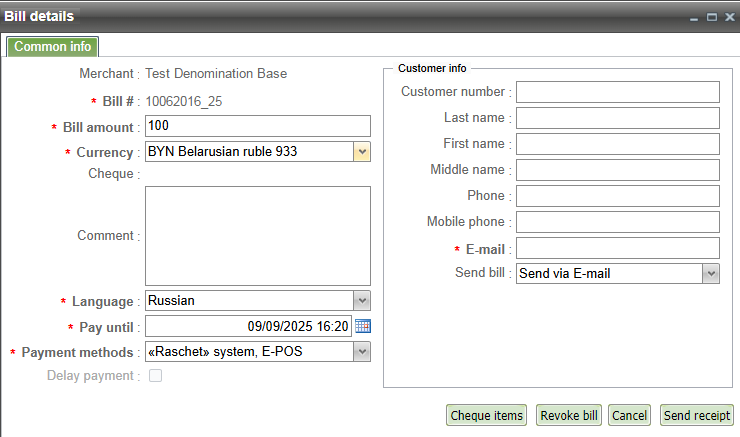Focus the Comment text area

click(257, 236)
